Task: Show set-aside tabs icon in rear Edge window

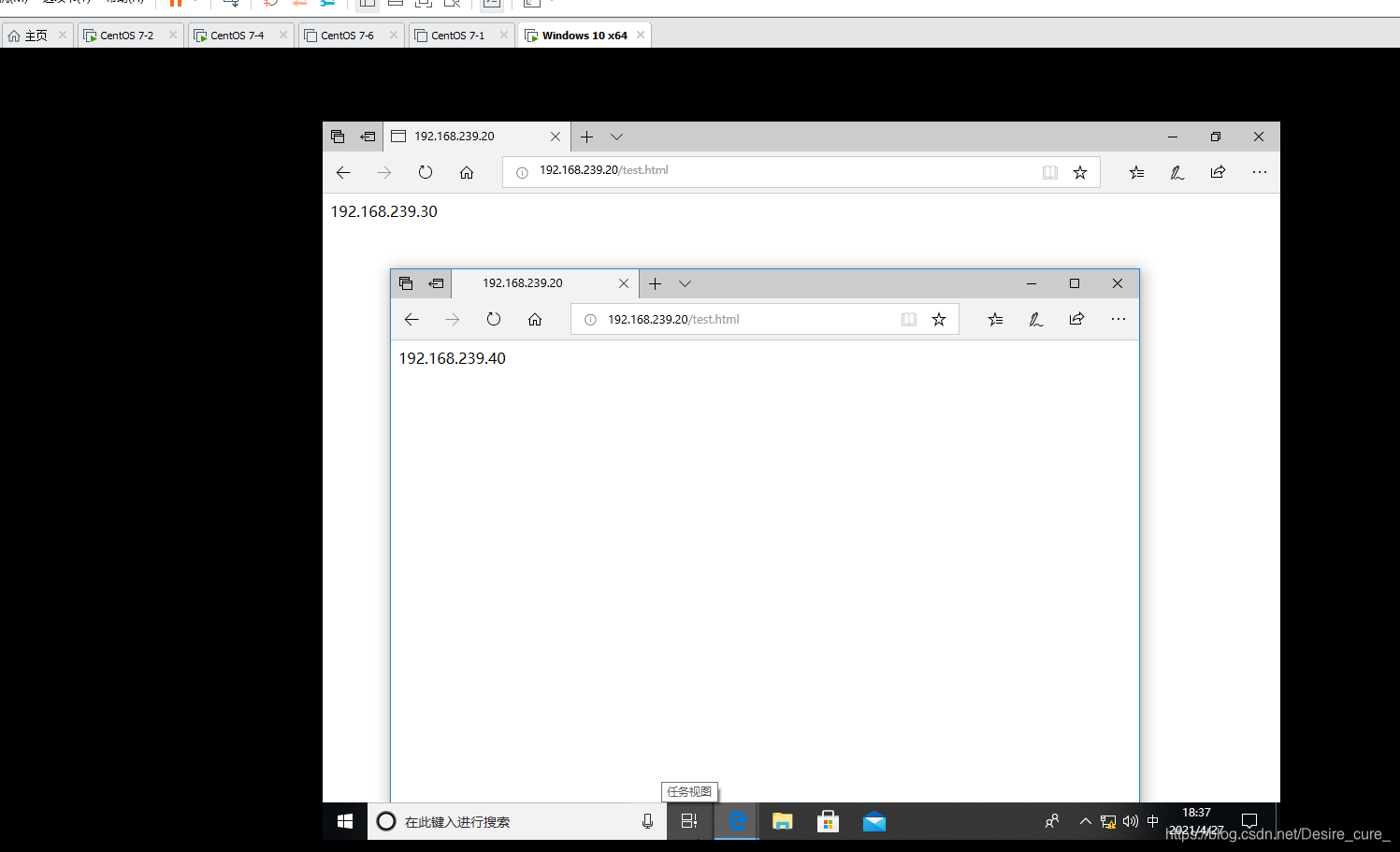Action: point(338,137)
